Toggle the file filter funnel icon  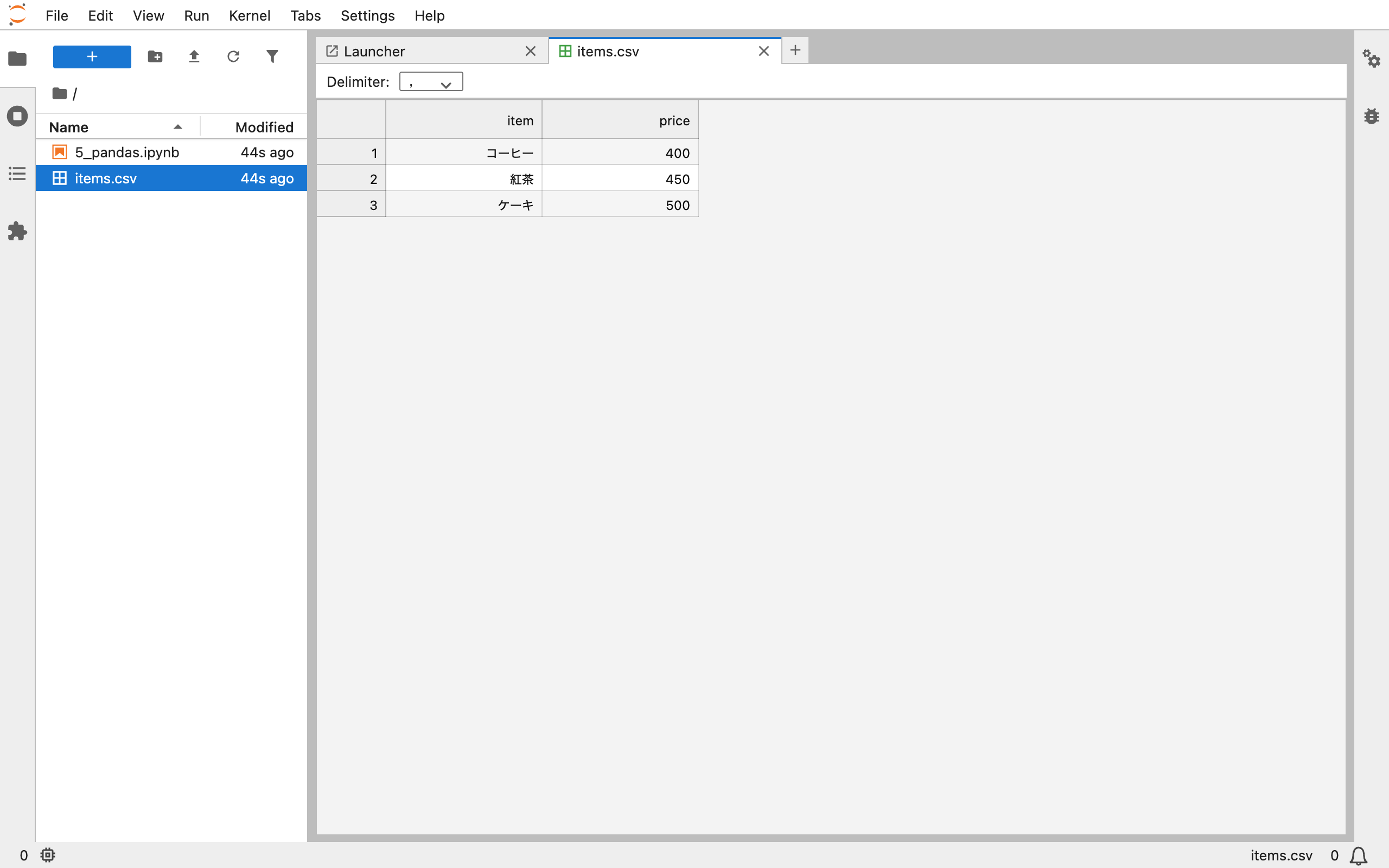272,56
